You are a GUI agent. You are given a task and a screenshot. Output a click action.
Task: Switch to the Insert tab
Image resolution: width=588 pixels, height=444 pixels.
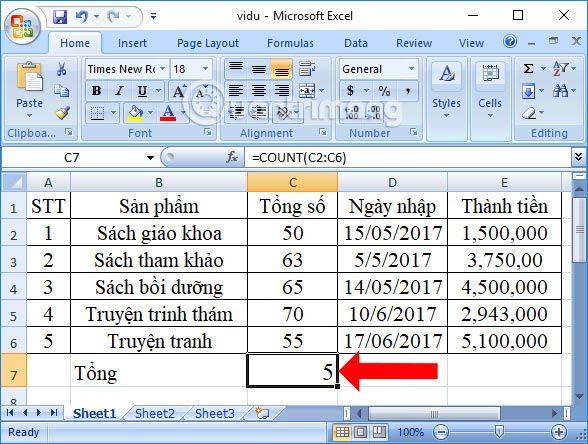pos(132,43)
